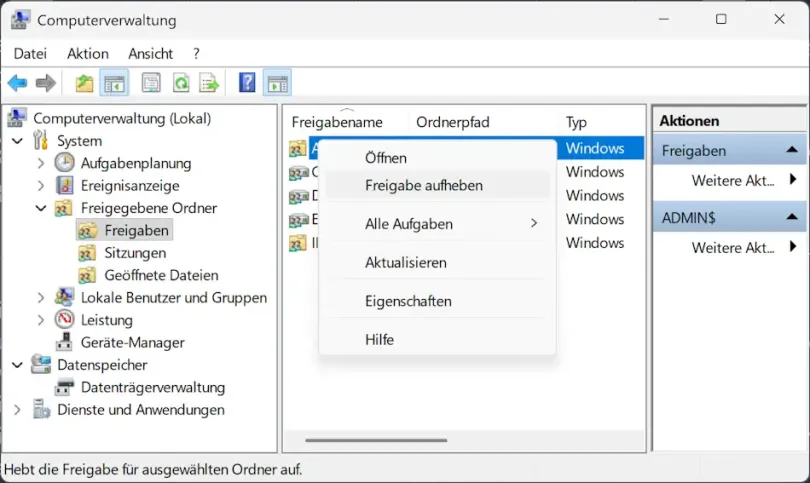810x483 pixels.
Task: Toggle the show/hide console tree icon
Action: pyautogui.click(x=114, y=83)
